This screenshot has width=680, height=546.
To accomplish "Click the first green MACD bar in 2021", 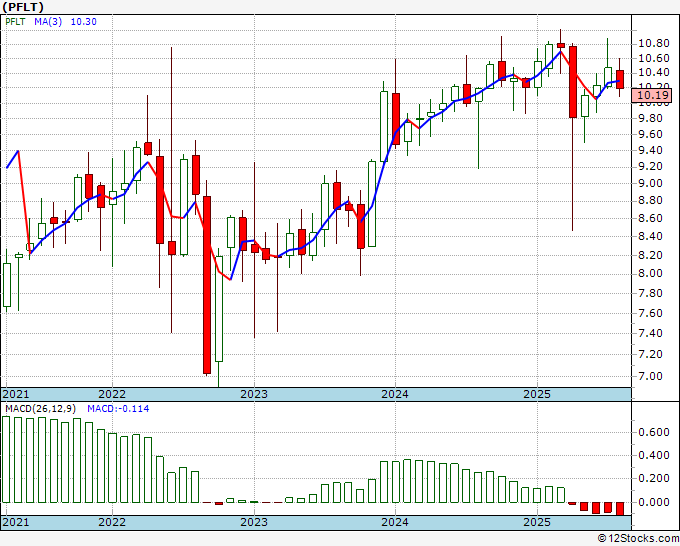I will tap(6, 459).
